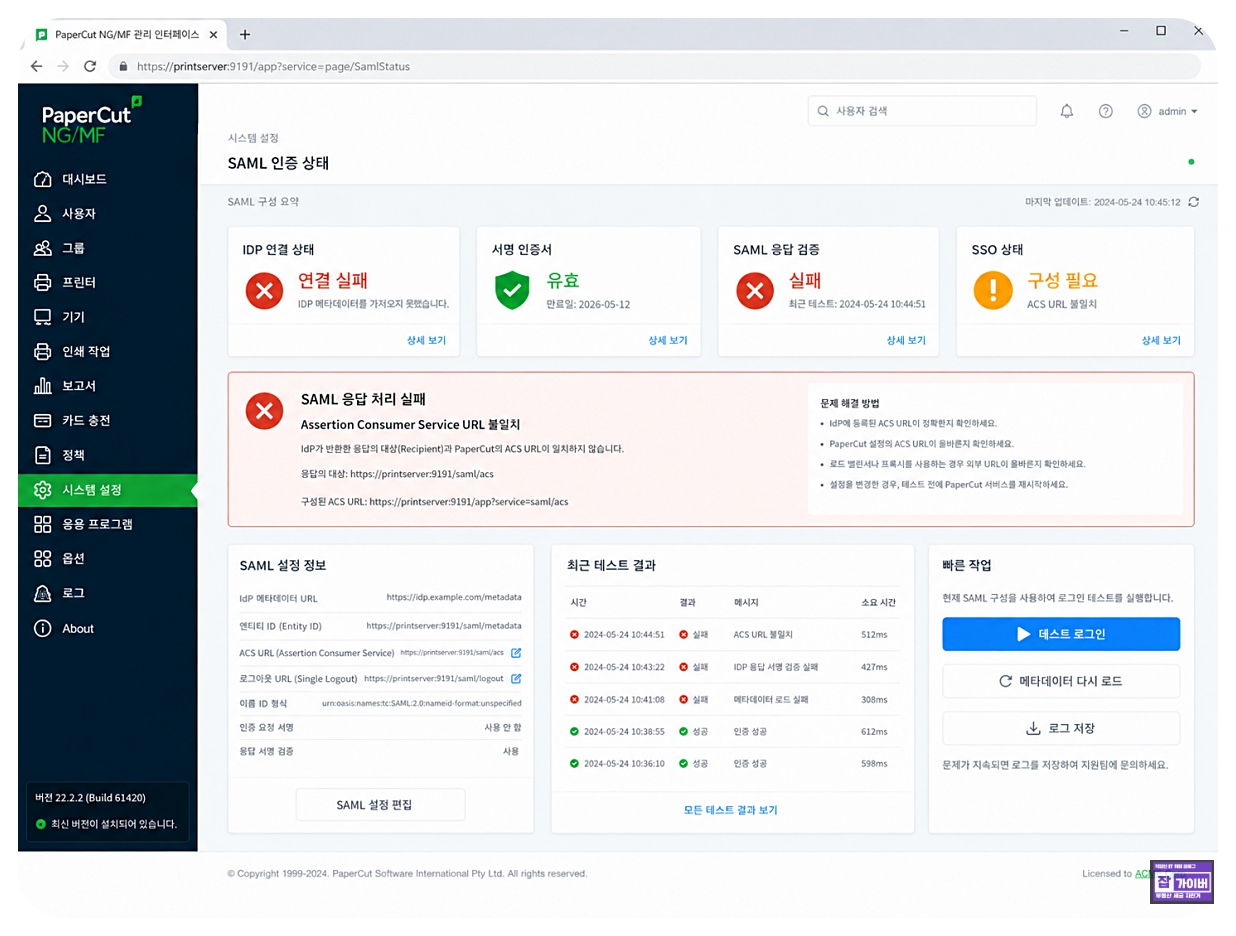Click the red X icon on SAML 응답 검증

[x=755, y=291]
